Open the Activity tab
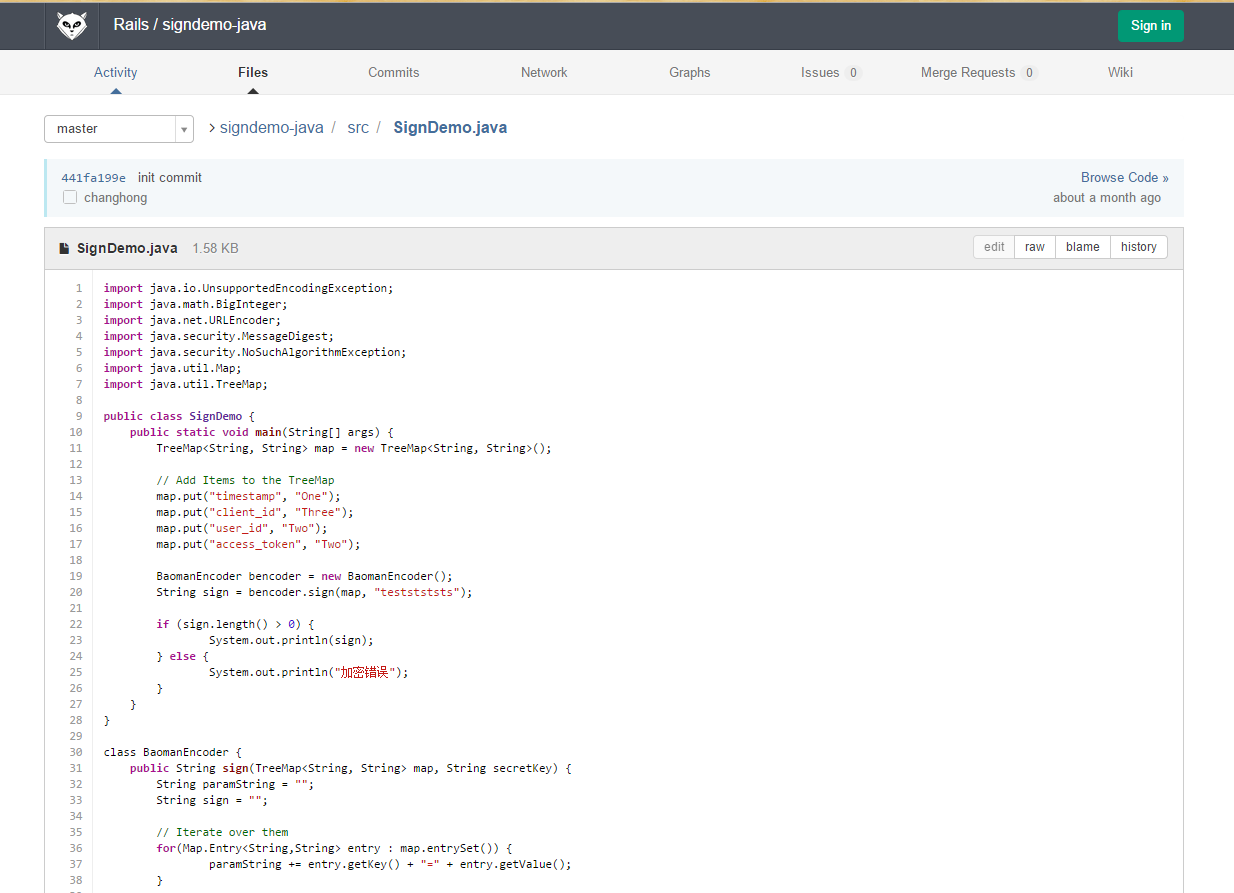1234x893 pixels. pyautogui.click(x=116, y=72)
